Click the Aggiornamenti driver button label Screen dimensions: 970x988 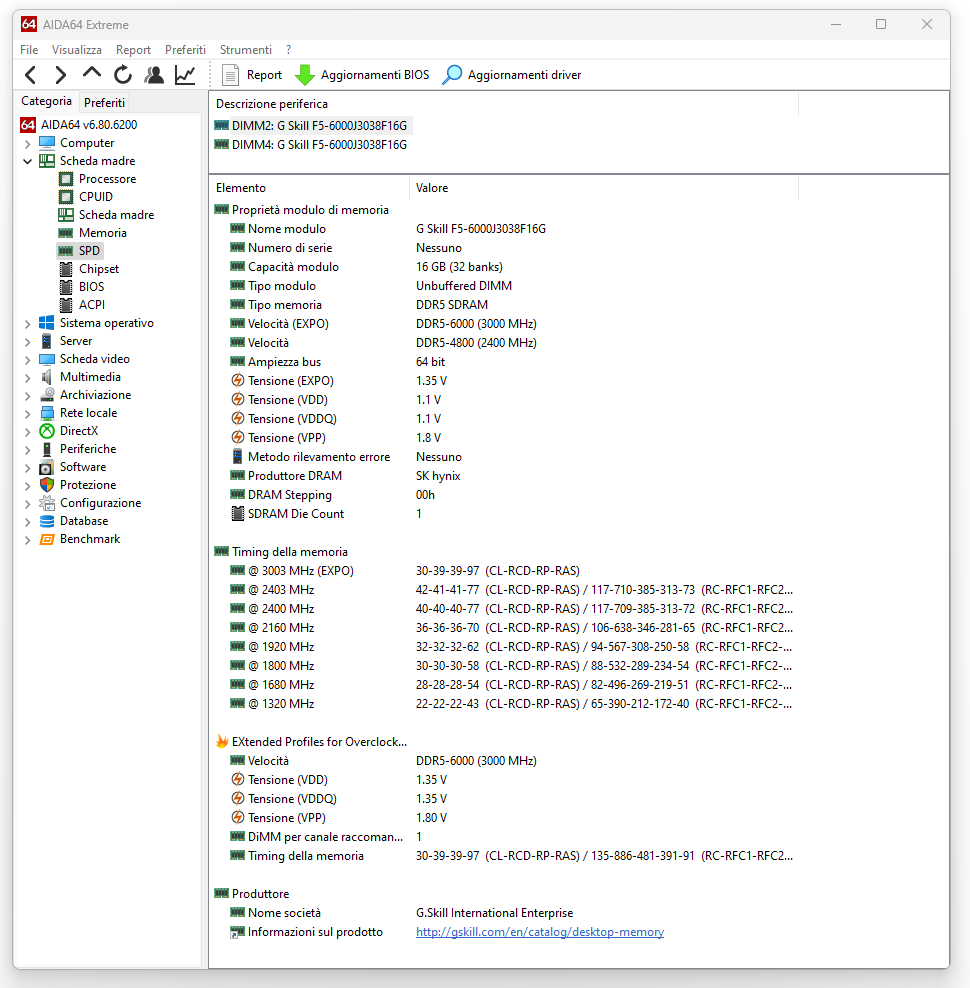pos(524,75)
